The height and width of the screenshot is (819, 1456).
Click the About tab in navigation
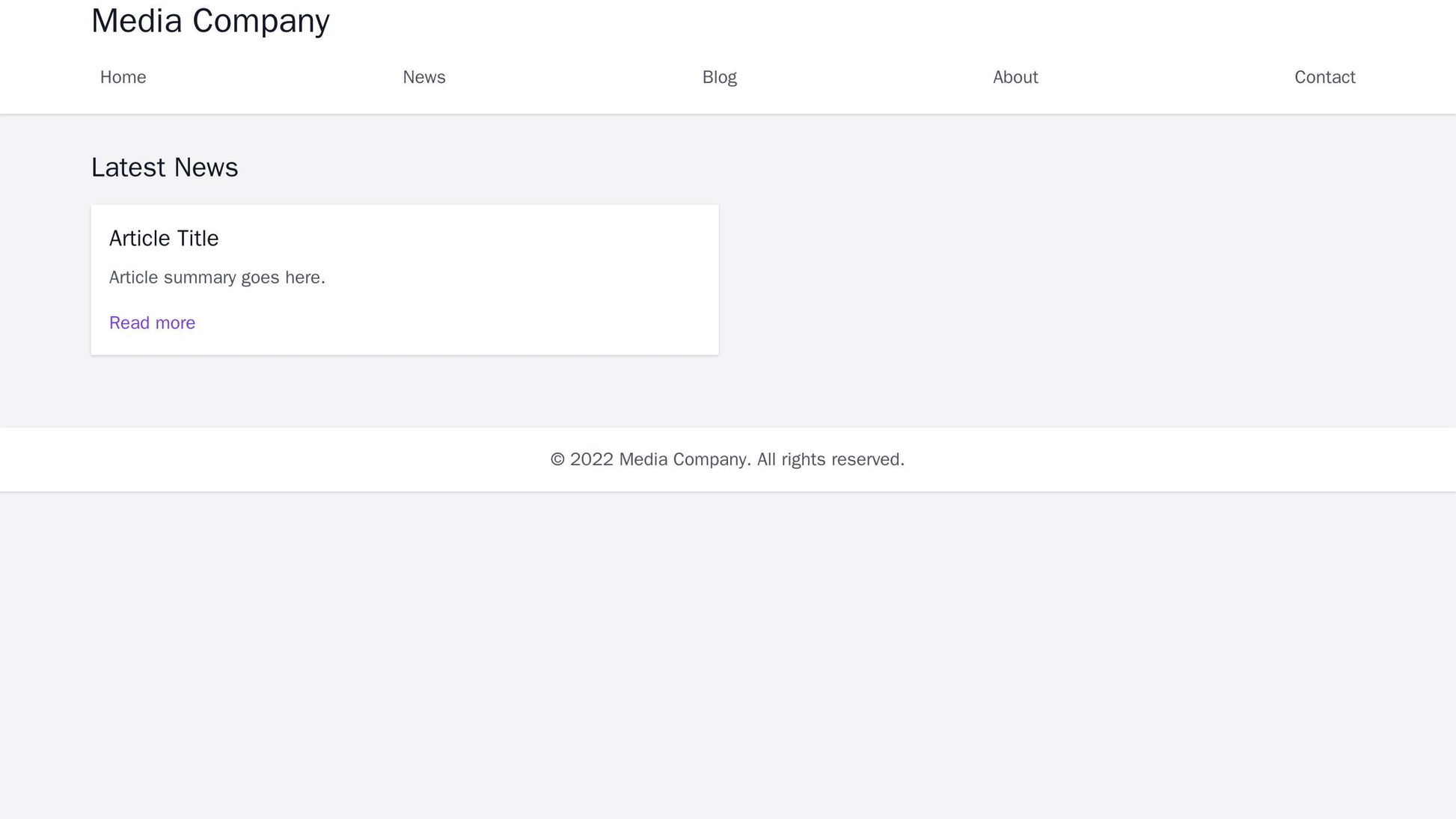[1016, 77]
